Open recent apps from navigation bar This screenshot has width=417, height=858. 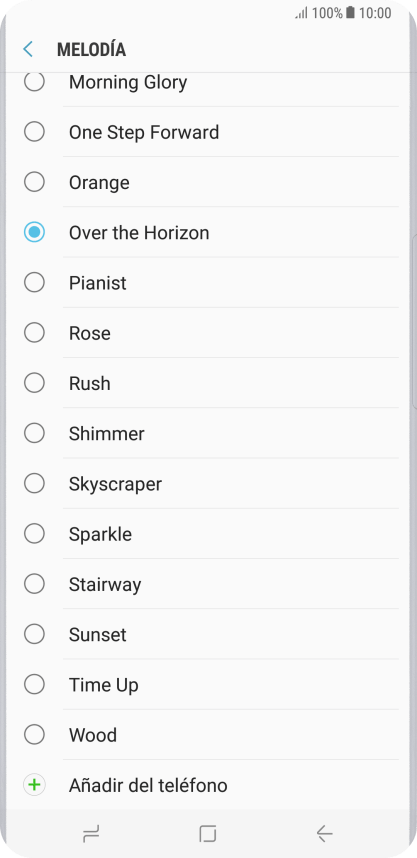(91, 834)
